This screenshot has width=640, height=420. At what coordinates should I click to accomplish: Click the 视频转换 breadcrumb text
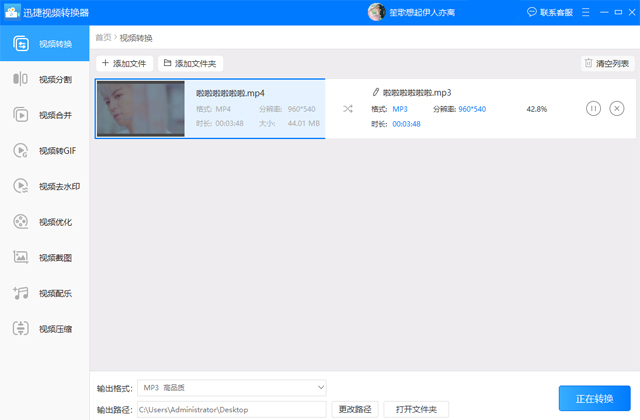136,38
